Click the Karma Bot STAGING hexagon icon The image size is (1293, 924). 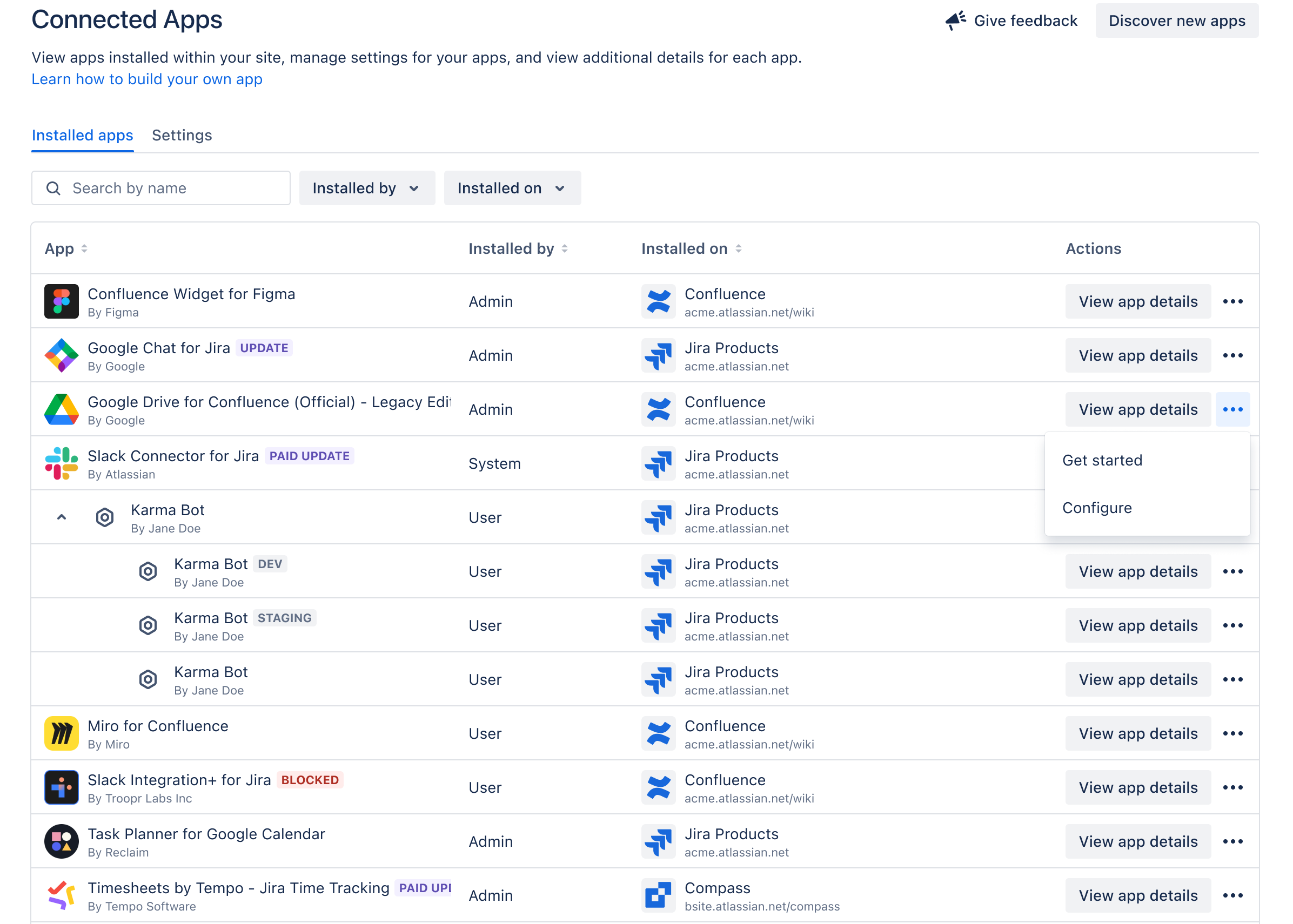pos(148,625)
